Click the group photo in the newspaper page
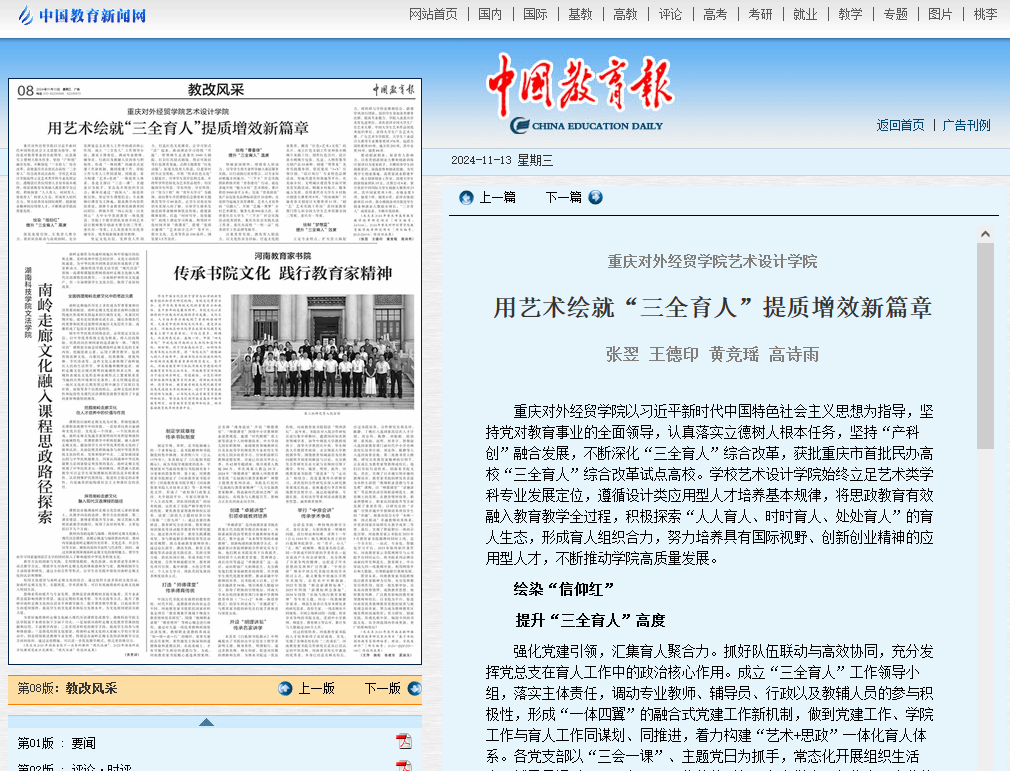Screen dimensions: 1010x771 (322, 346)
